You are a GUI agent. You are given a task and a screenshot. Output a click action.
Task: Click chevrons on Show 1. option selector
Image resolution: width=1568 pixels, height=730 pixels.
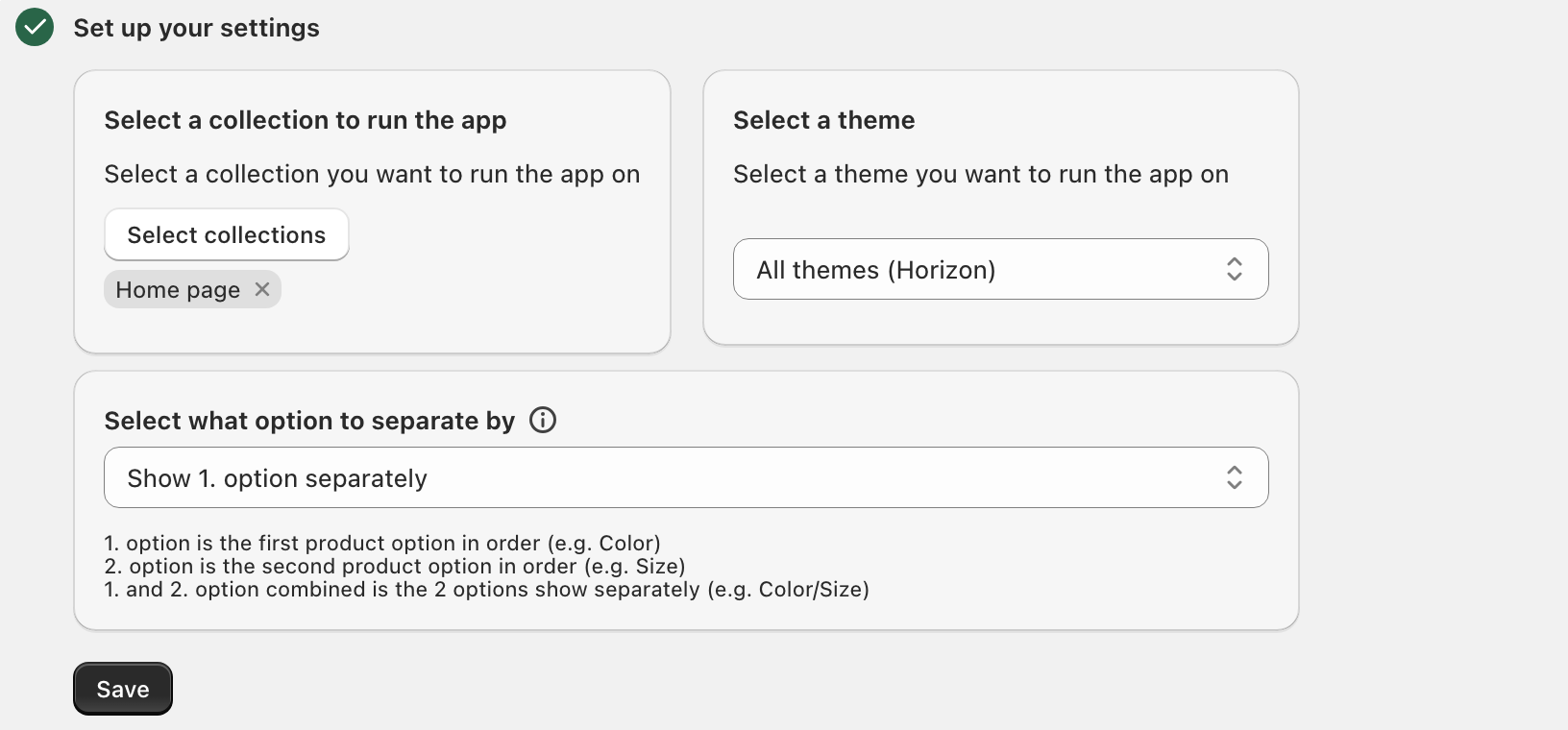(x=1235, y=477)
